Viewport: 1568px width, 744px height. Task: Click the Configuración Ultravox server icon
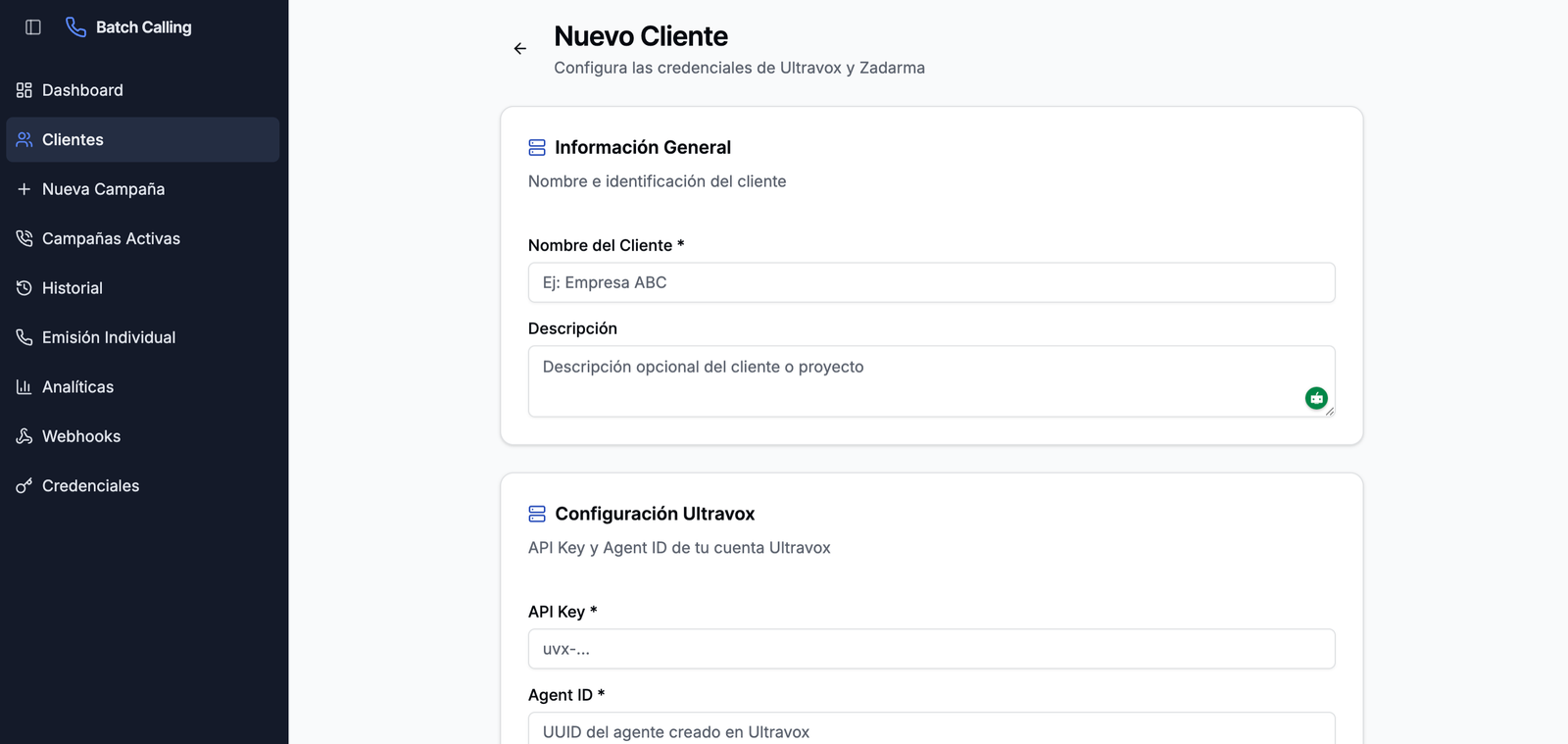(x=537, y=514)
